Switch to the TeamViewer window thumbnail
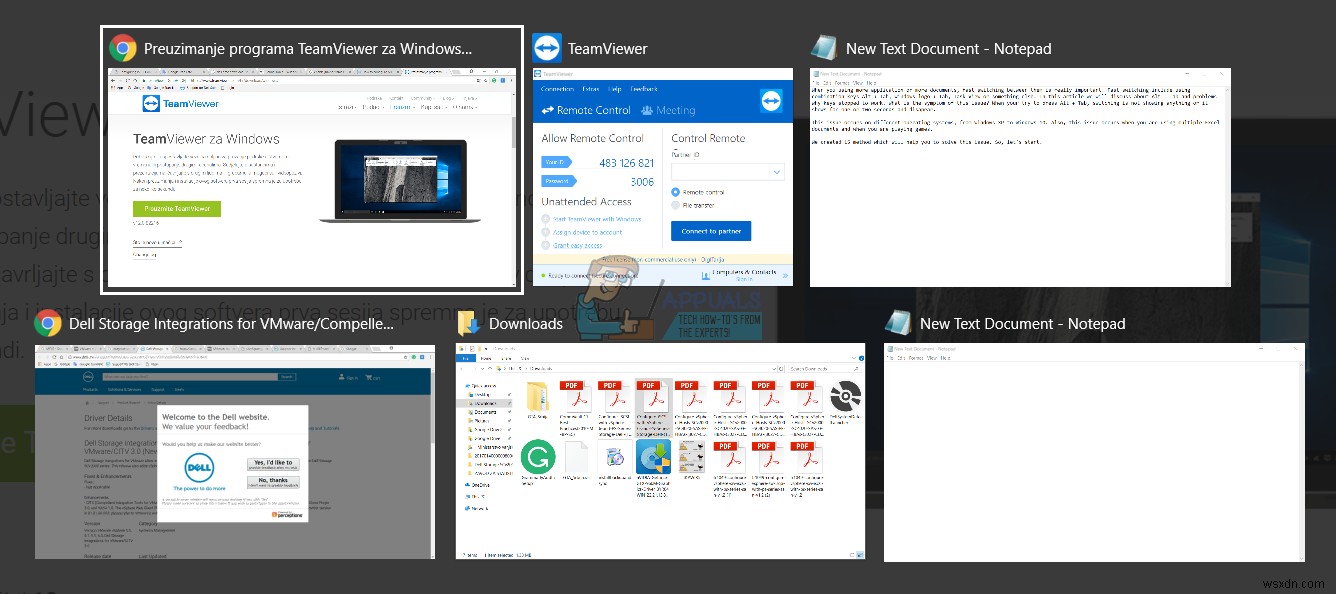The height and width of the screenshot is (594, 1336). click(663, 177)
